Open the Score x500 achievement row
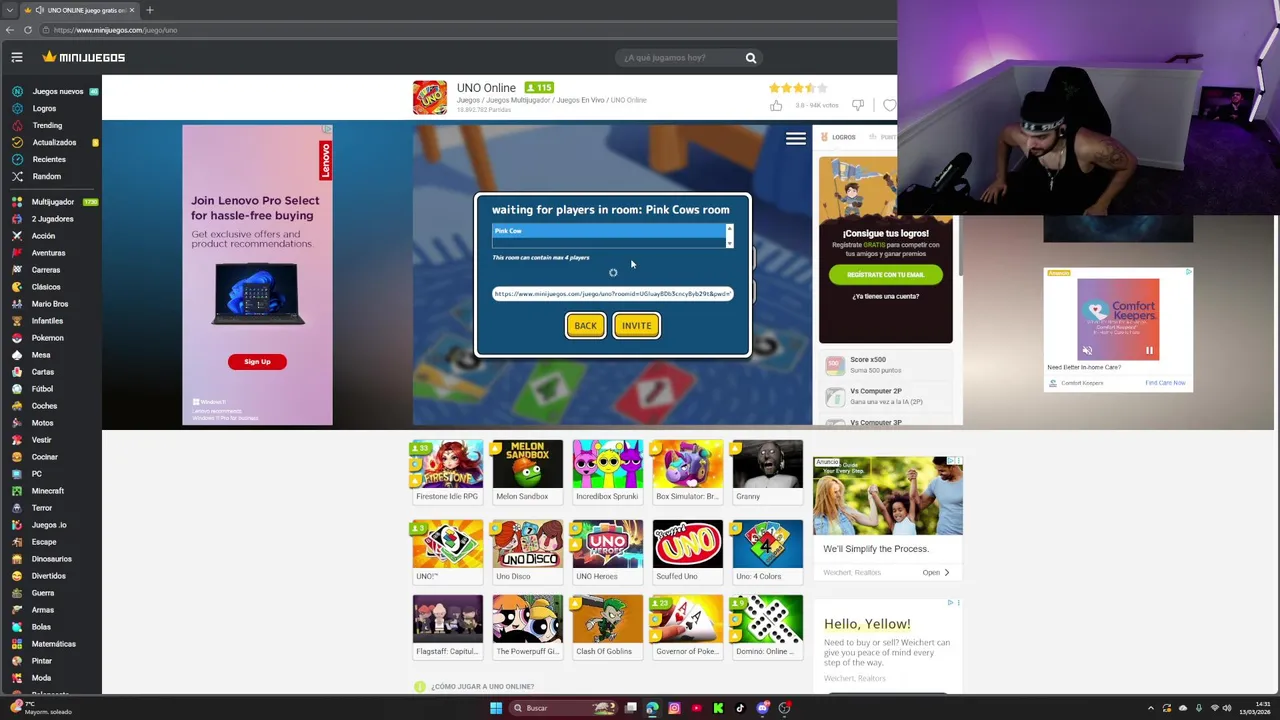 coord(888,365)
